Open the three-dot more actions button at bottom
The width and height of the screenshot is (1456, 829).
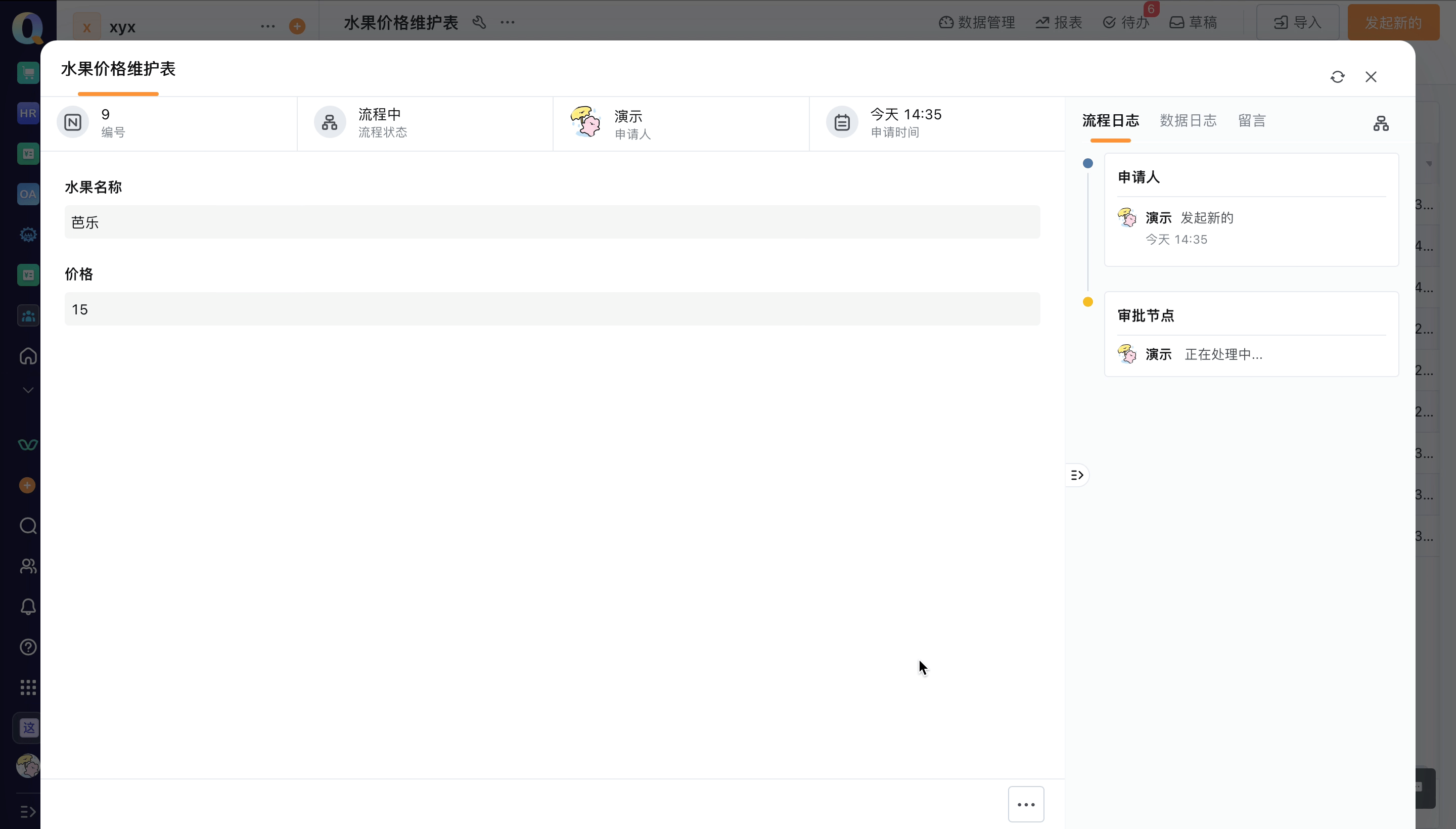[1026, 804]
